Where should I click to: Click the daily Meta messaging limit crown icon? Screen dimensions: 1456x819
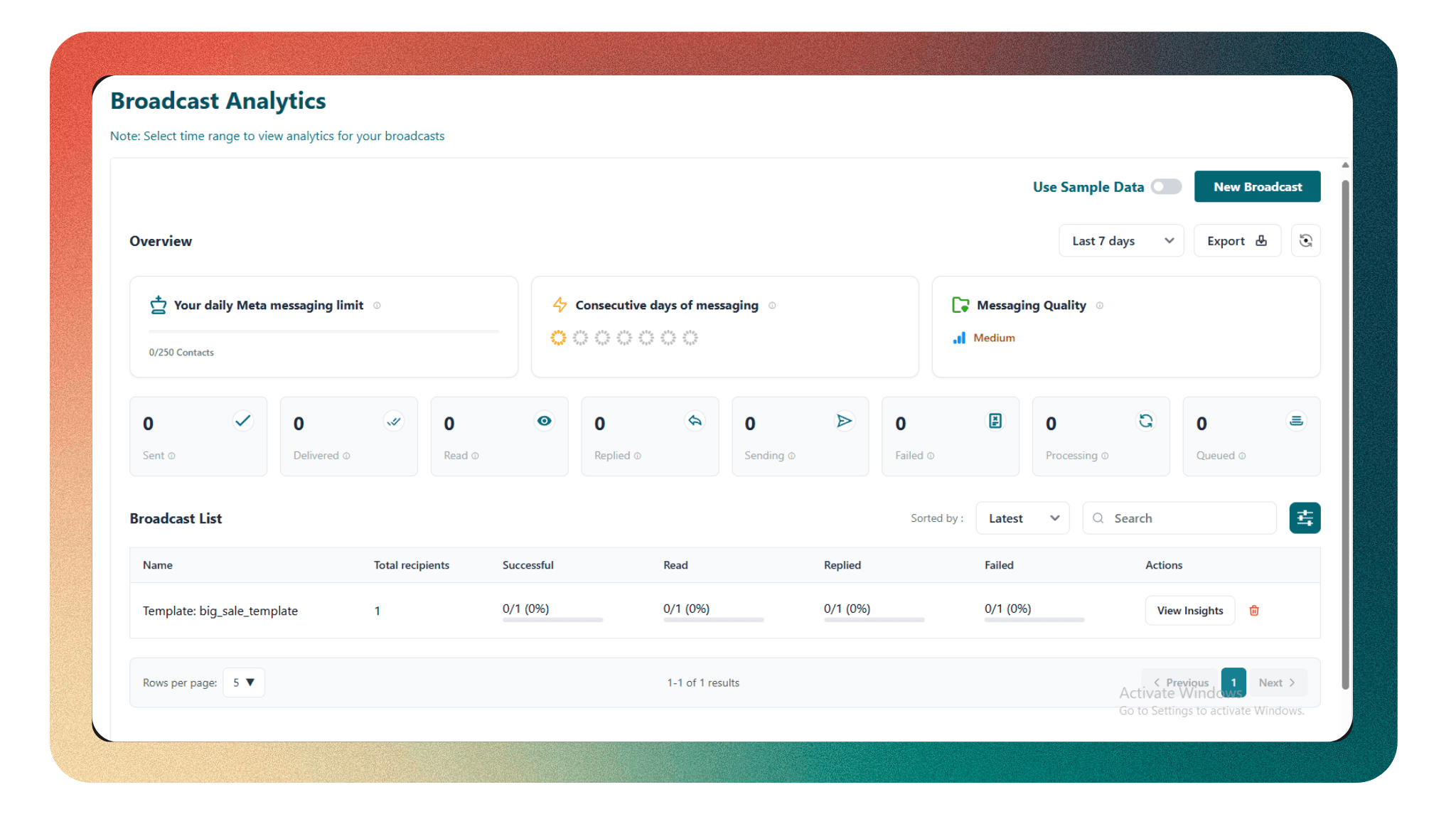[158, 305]
